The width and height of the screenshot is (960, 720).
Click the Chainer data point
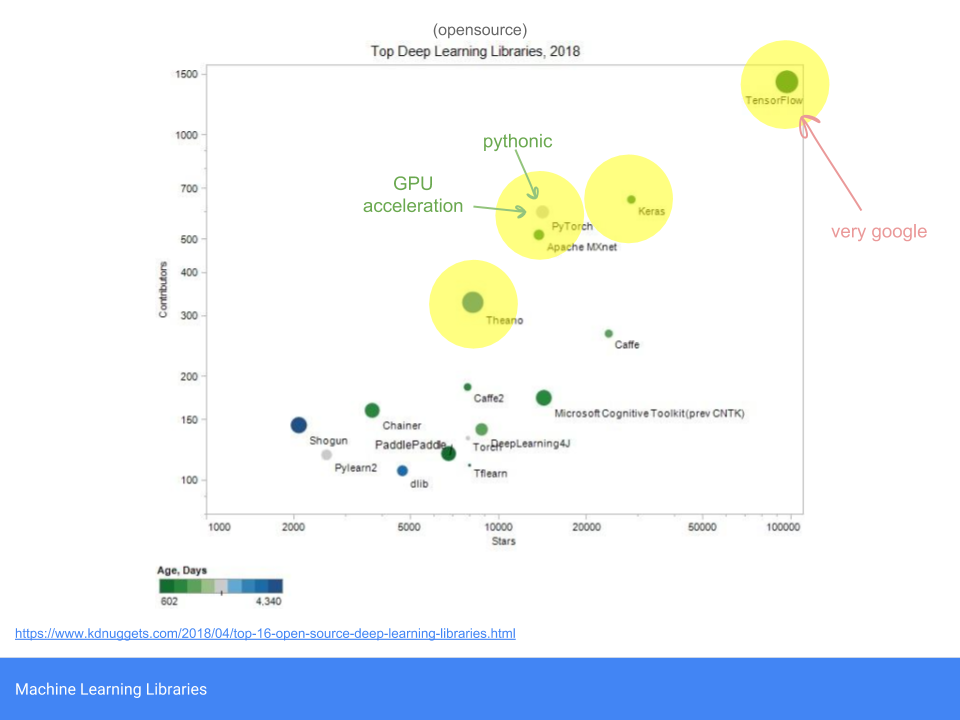372,410
